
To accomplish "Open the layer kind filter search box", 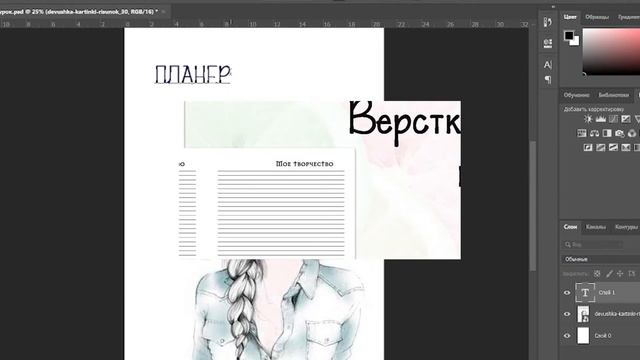I will (x=593, y=244).
